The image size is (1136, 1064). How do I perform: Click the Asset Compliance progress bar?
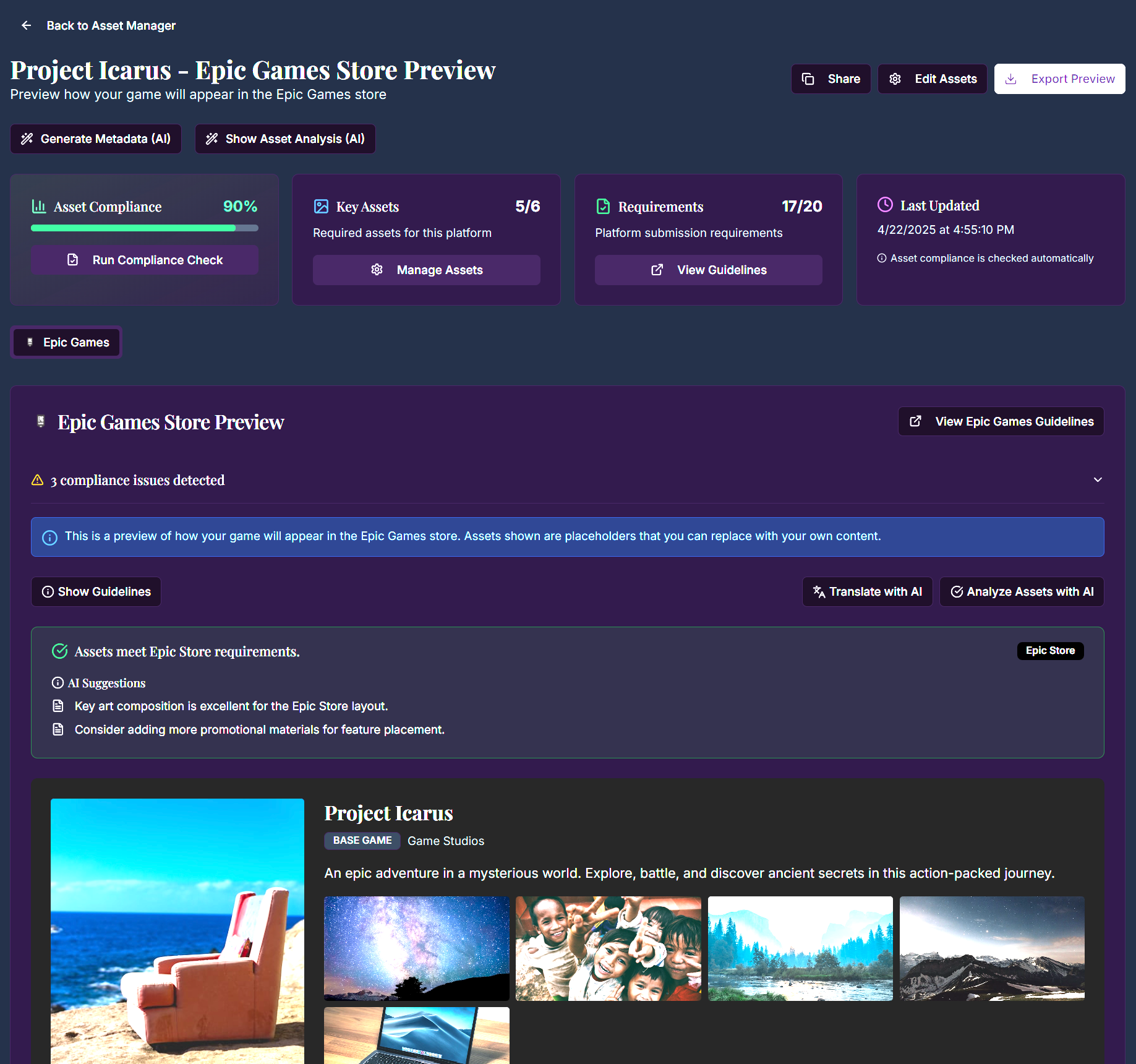[x=145, y=228]
